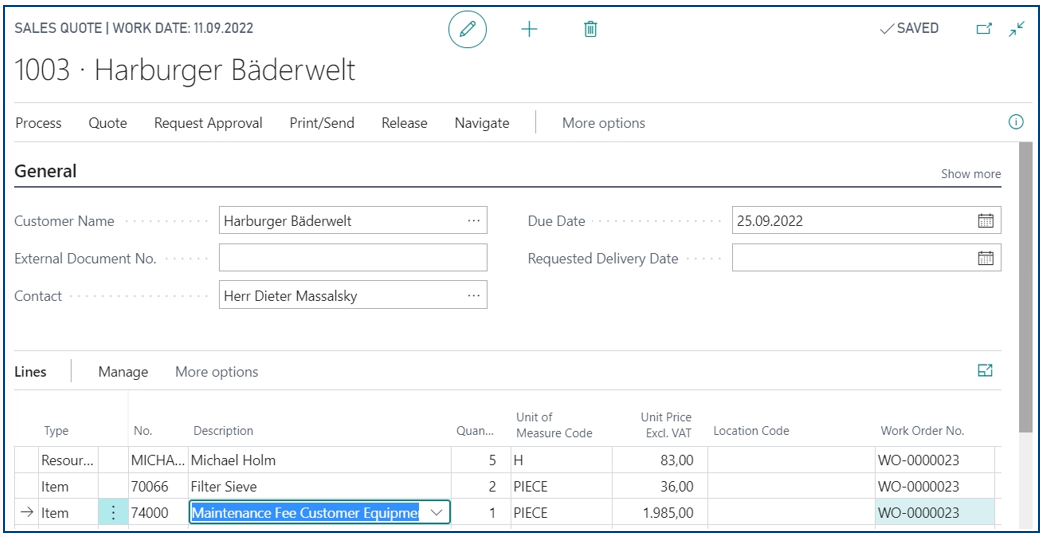Open the Quote menu
Screen dimensions: 1044x538
click(108, 123)
